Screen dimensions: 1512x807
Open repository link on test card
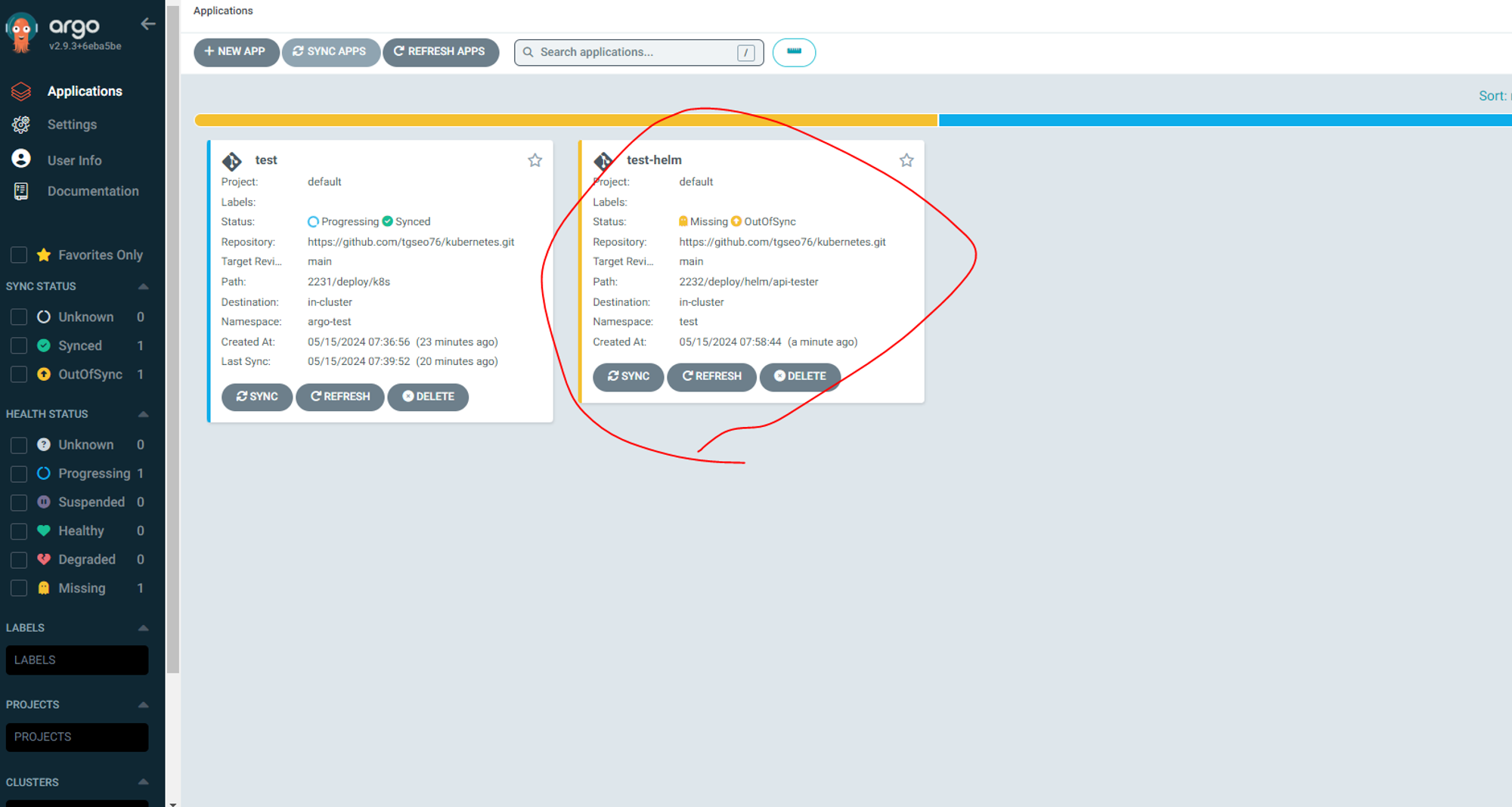point(411,242)
